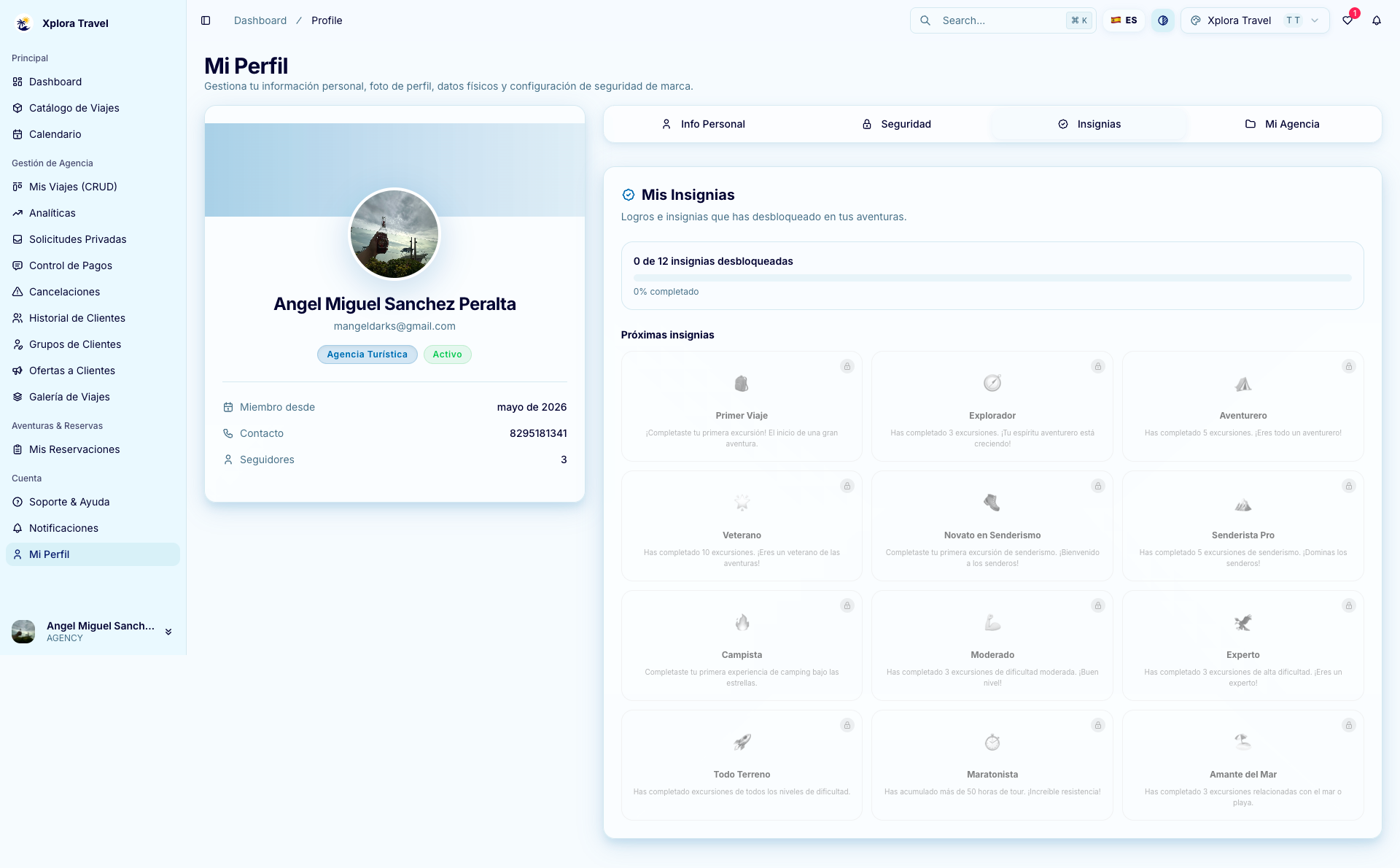Viewport: 1400px width, 868px height.
Task: Open the notifications bell icon in header
Action: [x=1377, y=20]
